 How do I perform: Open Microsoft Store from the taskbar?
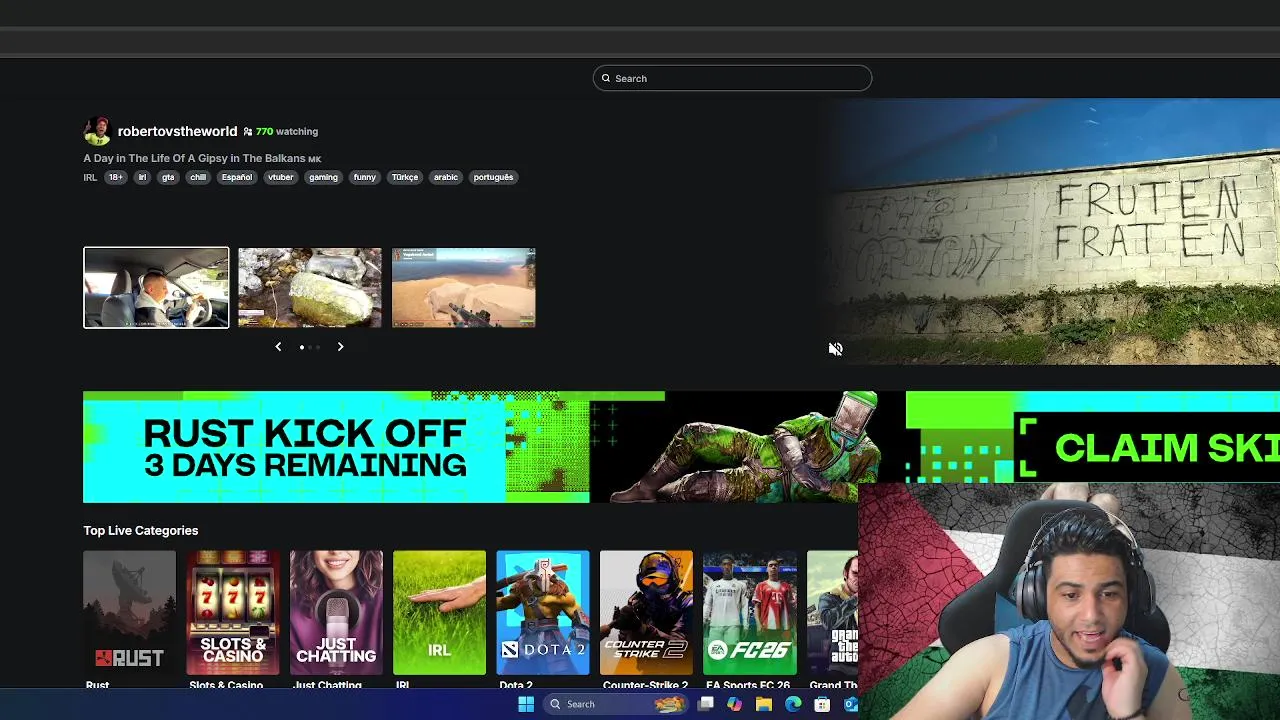[x=822, y=704]
